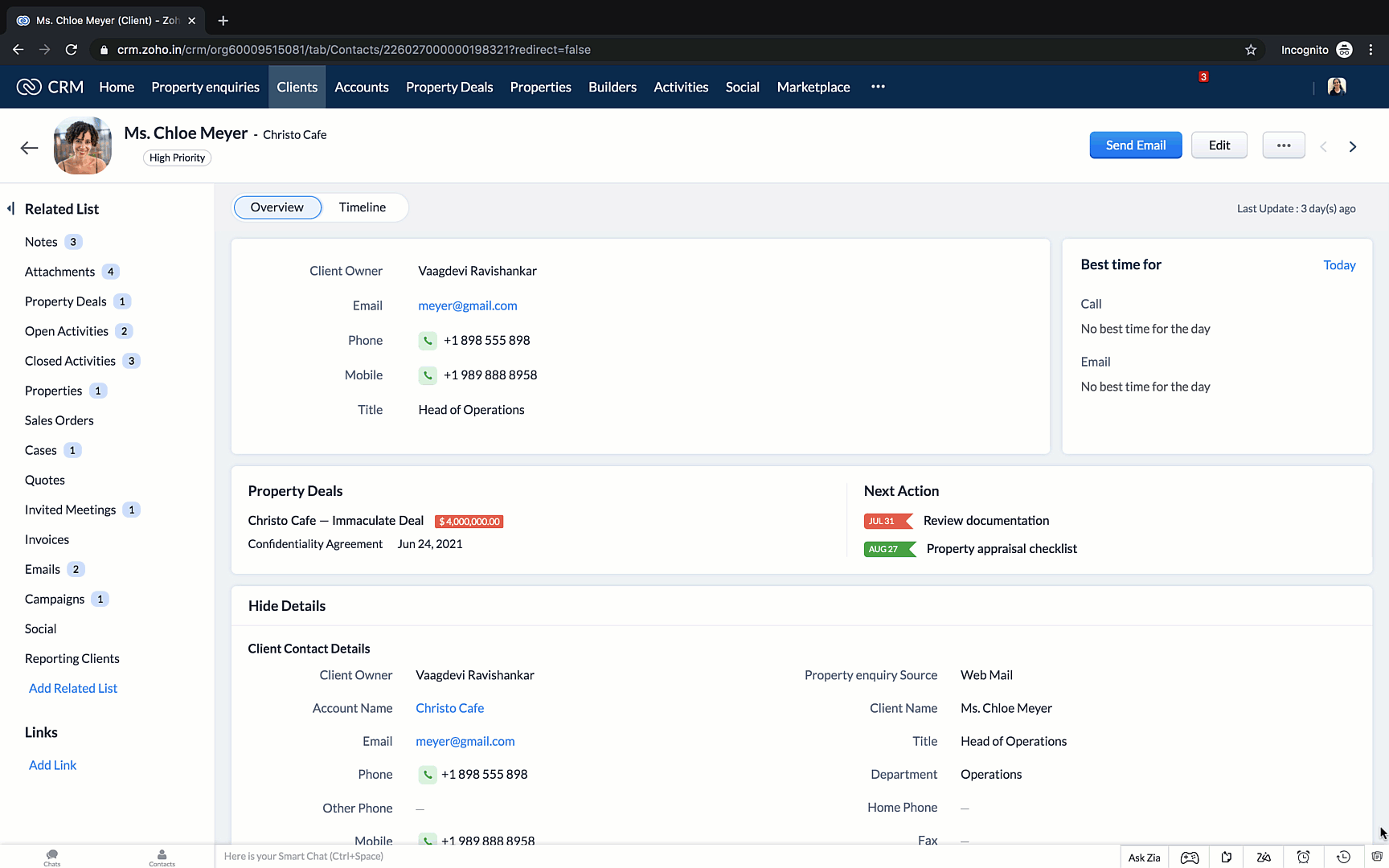1389x868 pixels.
Task: Click Add Related List link
Action: pyautogui.click(x=73, y=688)
